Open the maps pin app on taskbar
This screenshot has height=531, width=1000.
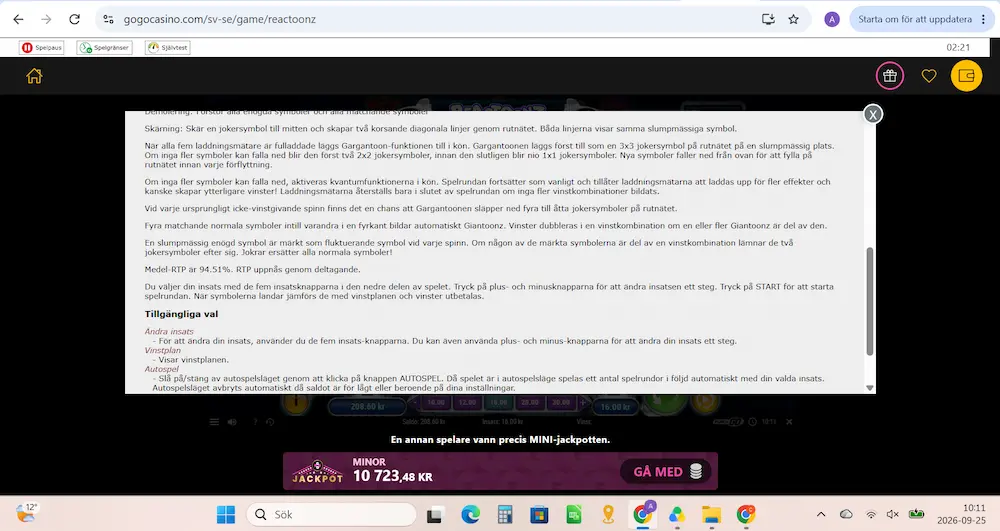click(x=608, y=514)
